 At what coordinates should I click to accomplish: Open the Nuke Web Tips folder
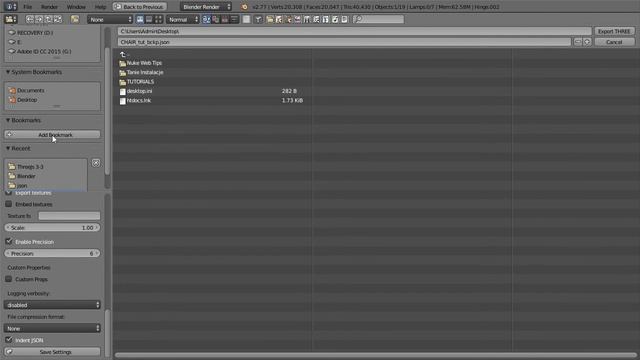click(x=144, y=63)
